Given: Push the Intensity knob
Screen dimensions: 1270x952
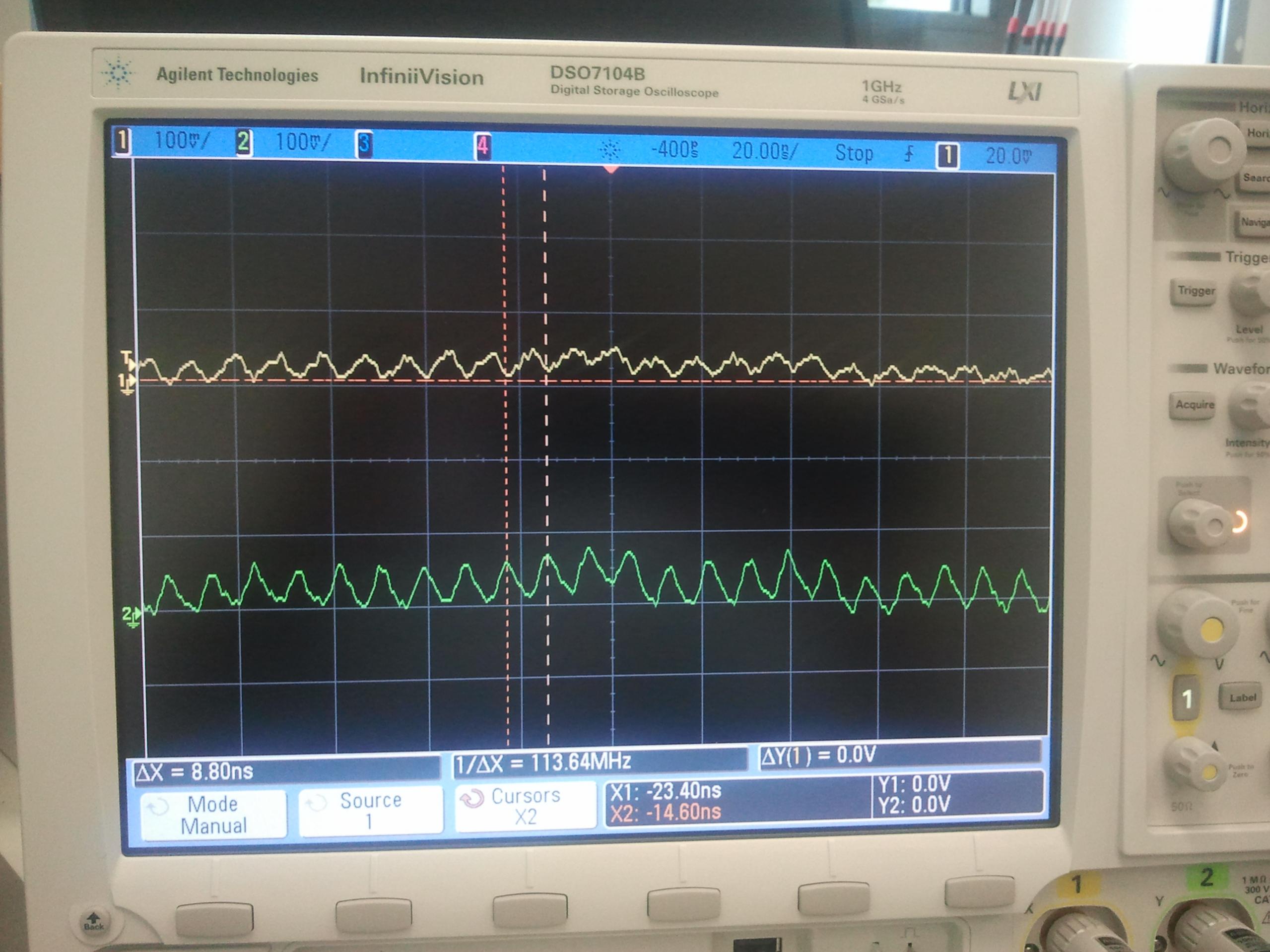Looking at the screenshot, I should click(1251, 406).
